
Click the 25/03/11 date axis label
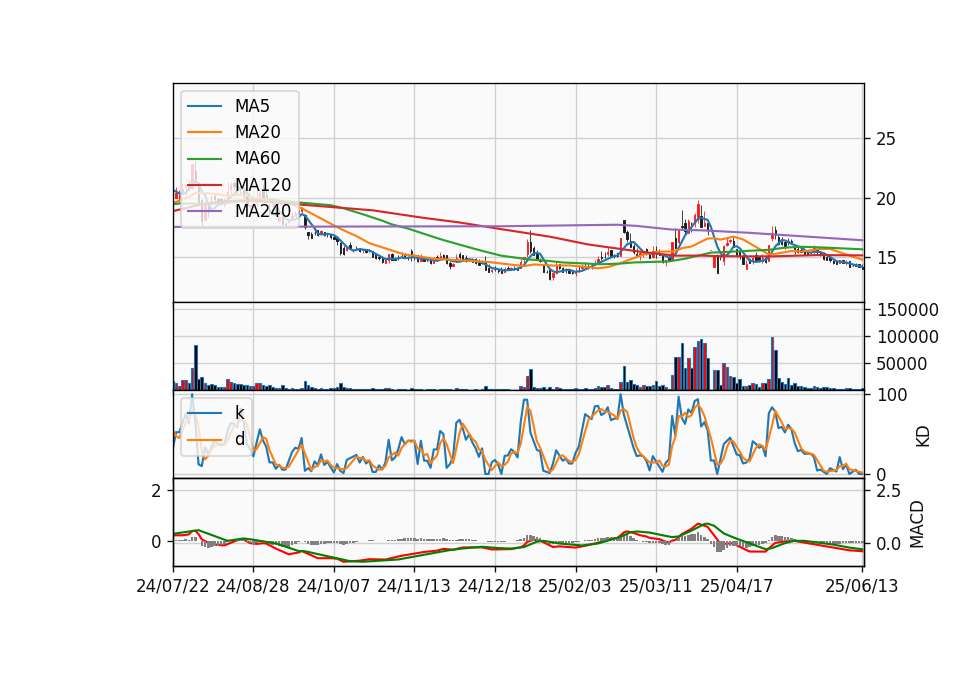(656, 586)
